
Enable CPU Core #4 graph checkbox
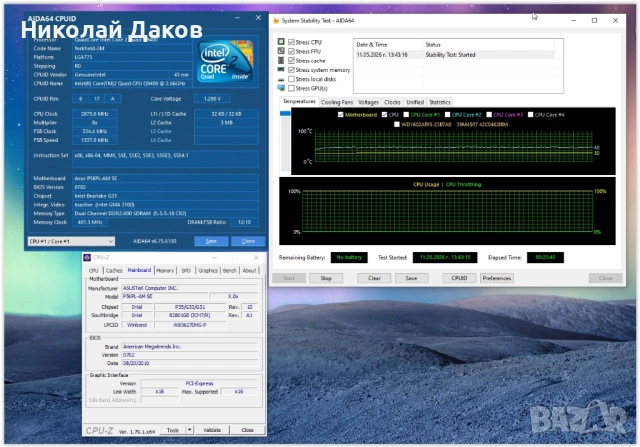(x=531, y=115)
